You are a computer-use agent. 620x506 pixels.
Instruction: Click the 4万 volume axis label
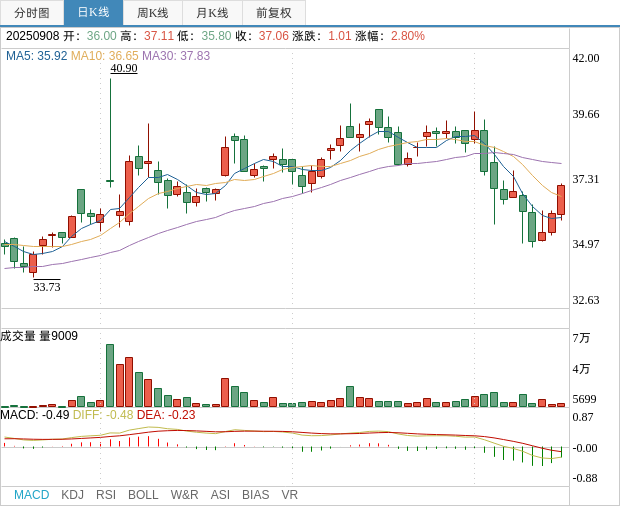[x=581, y=369]
